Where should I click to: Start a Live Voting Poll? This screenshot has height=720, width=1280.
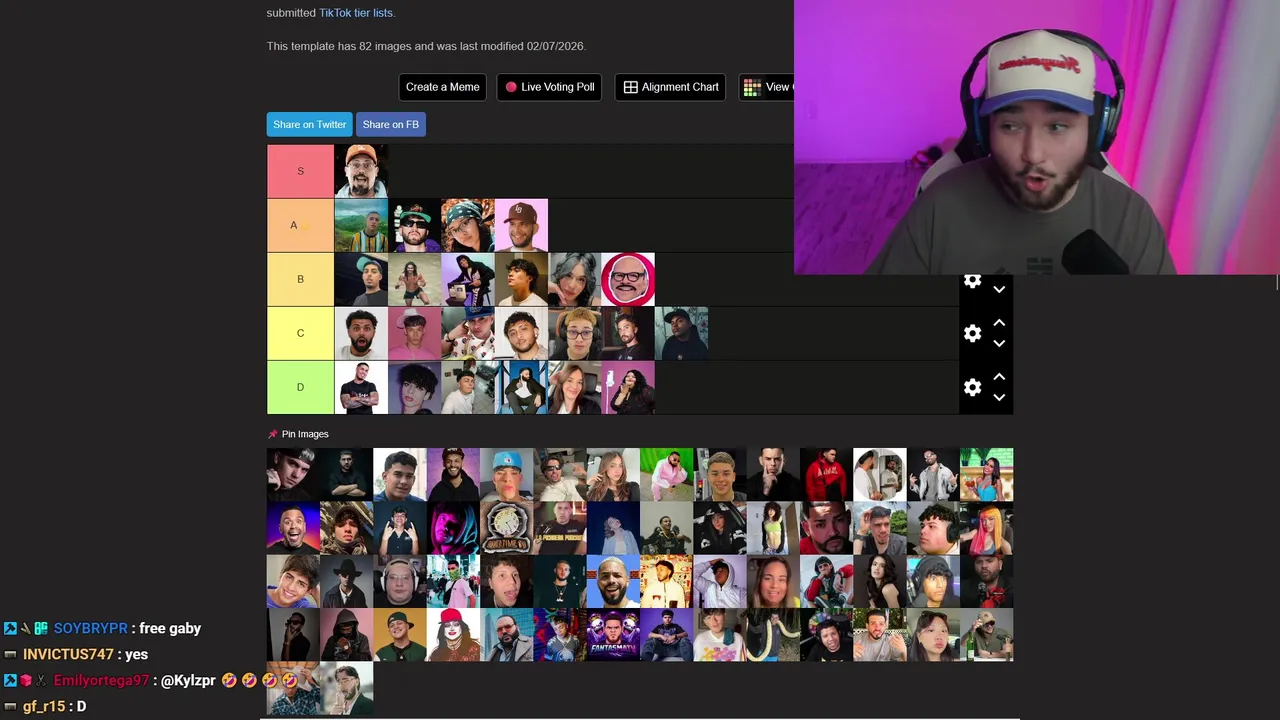[549, 87]
